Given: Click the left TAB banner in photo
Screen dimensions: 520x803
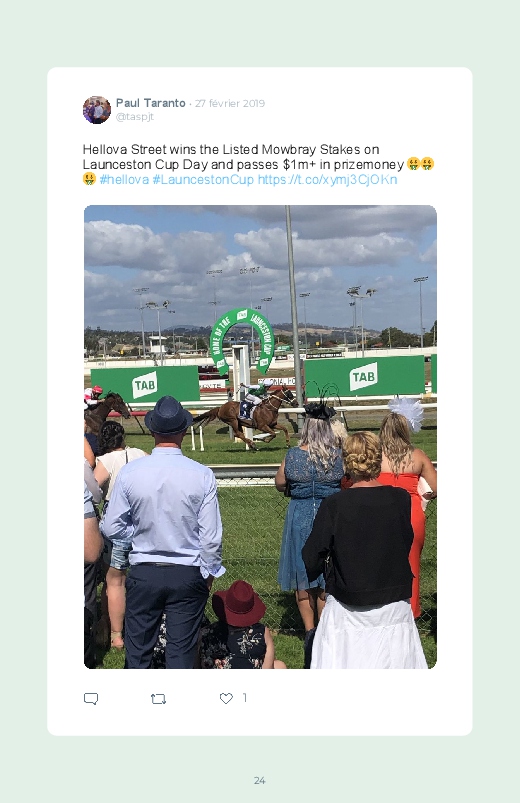Looking at the screenshot, I should pos(145,384).
